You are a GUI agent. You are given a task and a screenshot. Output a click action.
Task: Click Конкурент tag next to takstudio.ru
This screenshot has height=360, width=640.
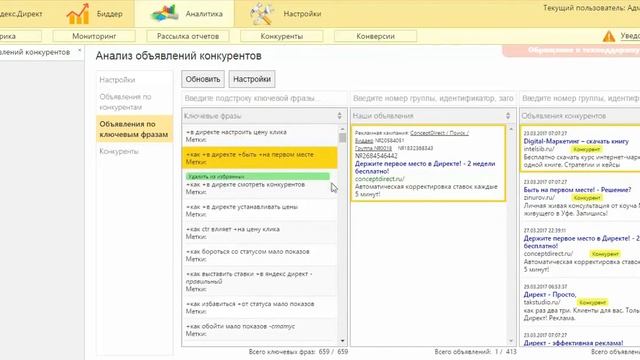[x=592, y=302]
